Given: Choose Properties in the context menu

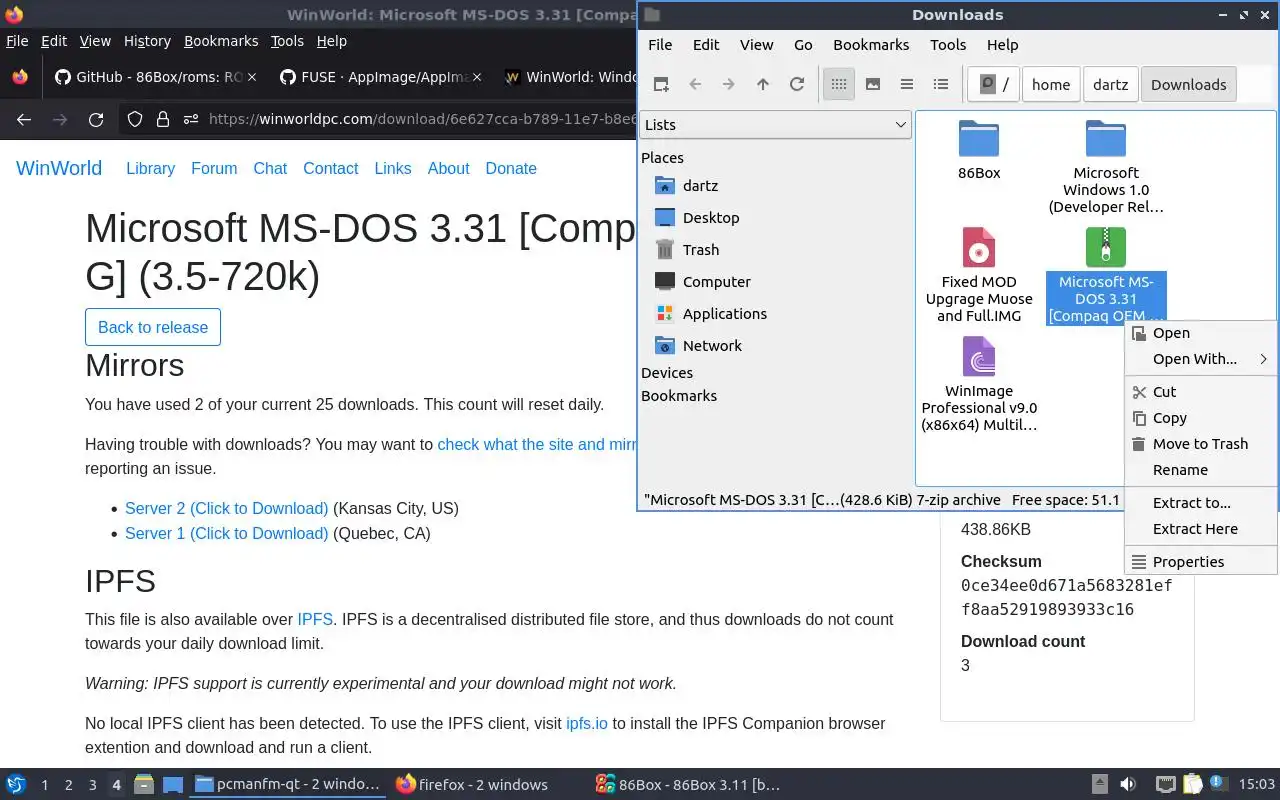Looking at the screenshot, I should click(x=1200, y=562).
